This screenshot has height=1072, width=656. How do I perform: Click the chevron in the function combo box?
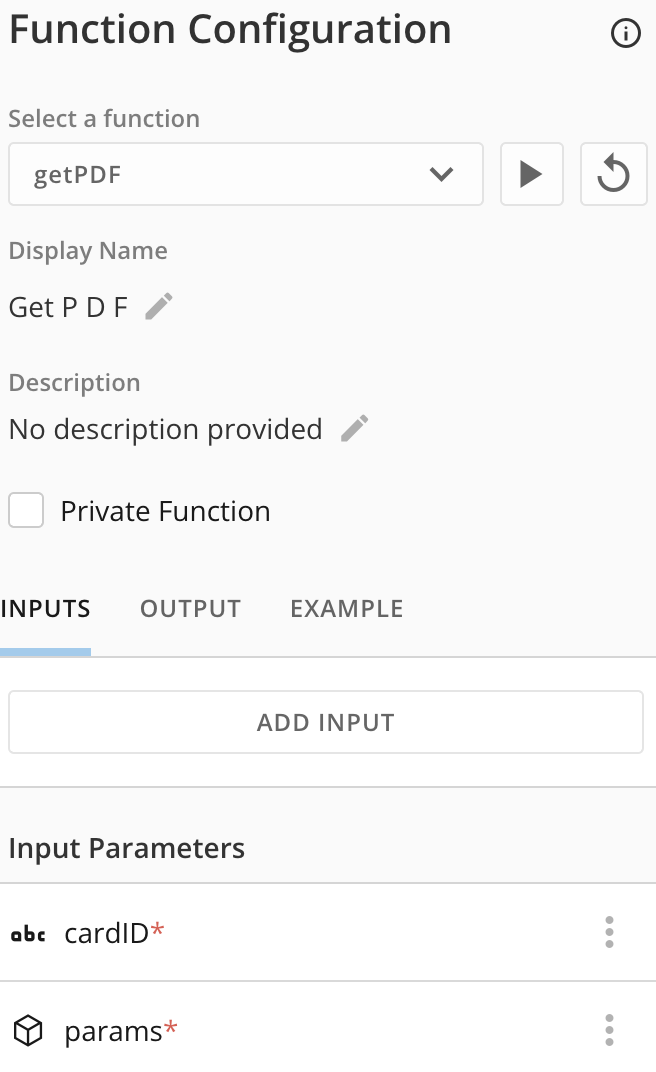pyautogui.click(x=441, y=173)
